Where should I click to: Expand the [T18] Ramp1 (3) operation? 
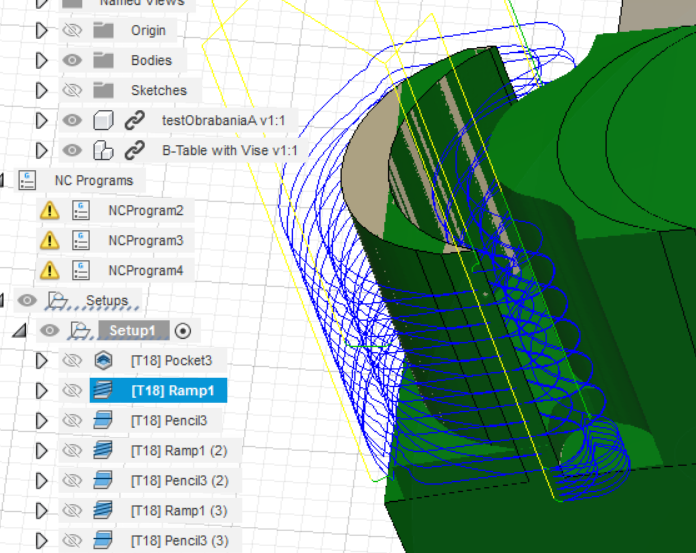point(41,510)
